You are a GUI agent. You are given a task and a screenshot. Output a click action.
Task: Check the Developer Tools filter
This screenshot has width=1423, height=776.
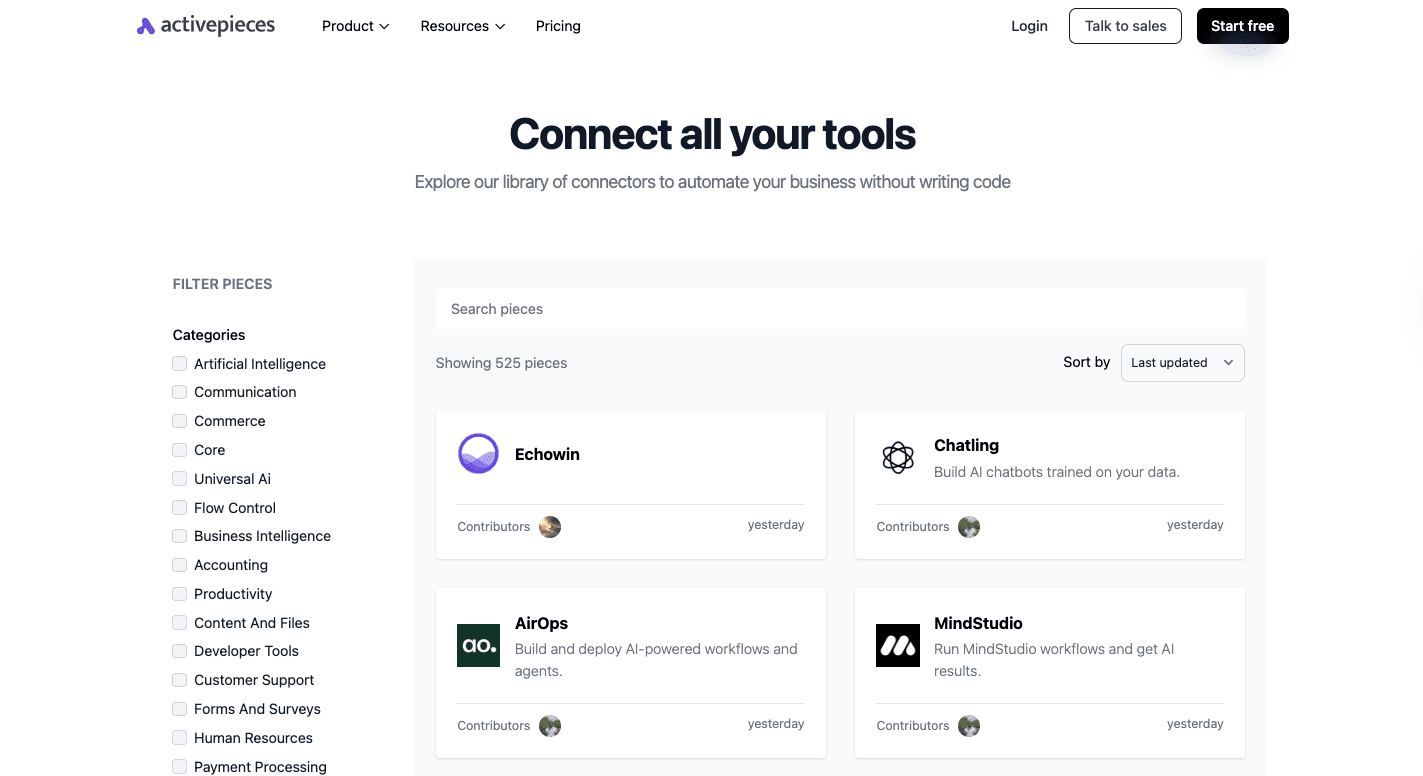coord(179,651)
